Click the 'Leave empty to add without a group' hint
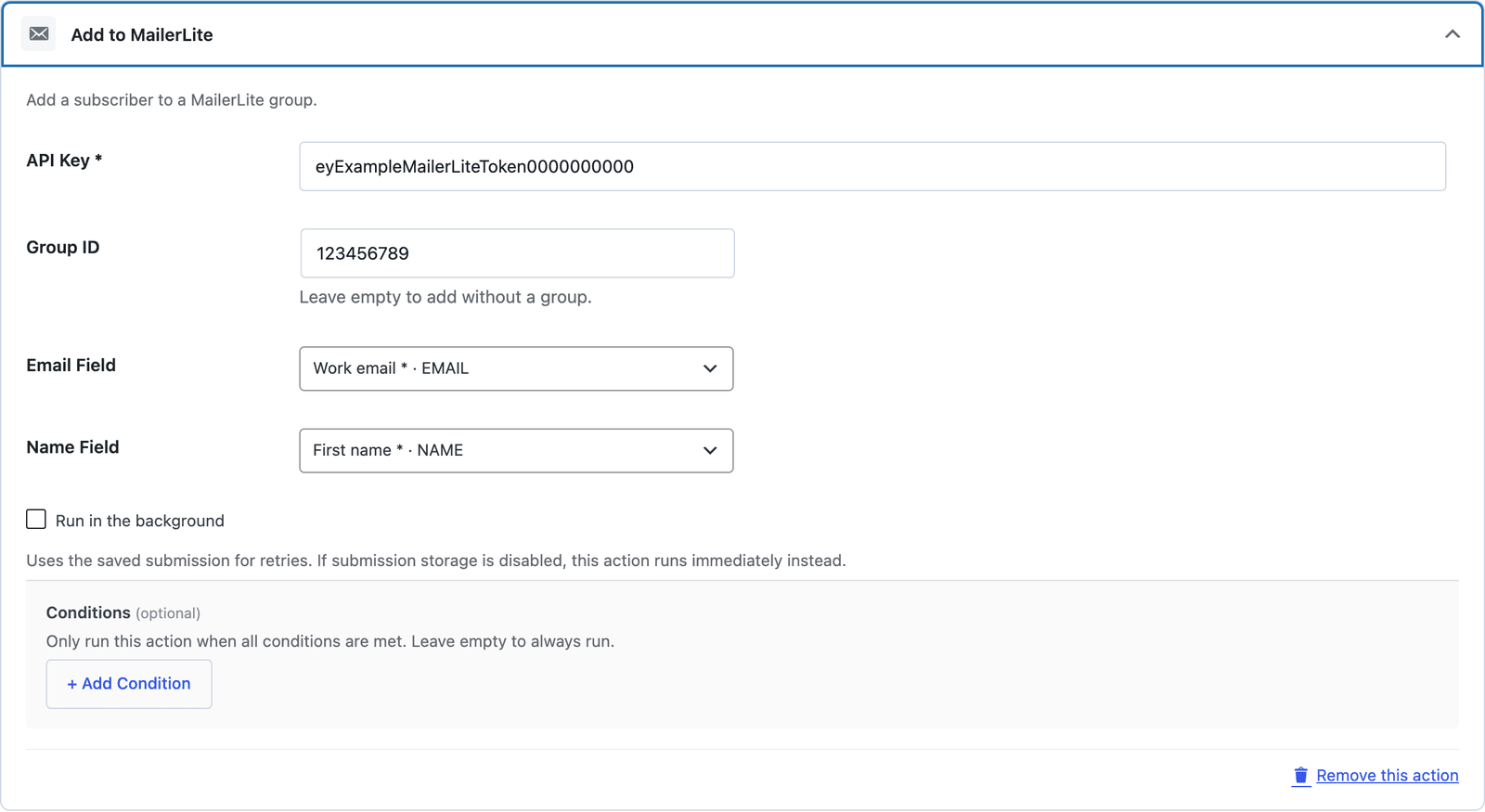This screenshot has height=812, width=1485. click(445, 297)
